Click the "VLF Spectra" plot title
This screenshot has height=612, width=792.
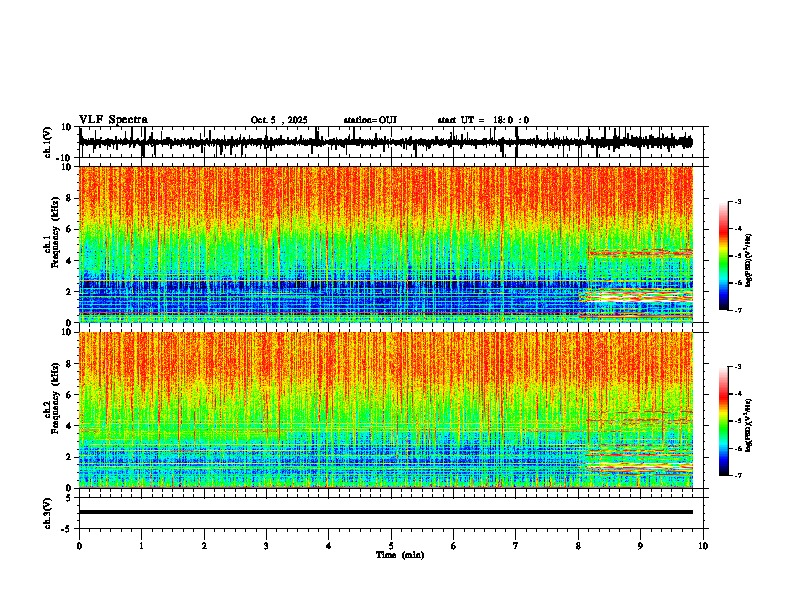pos(114,120)
